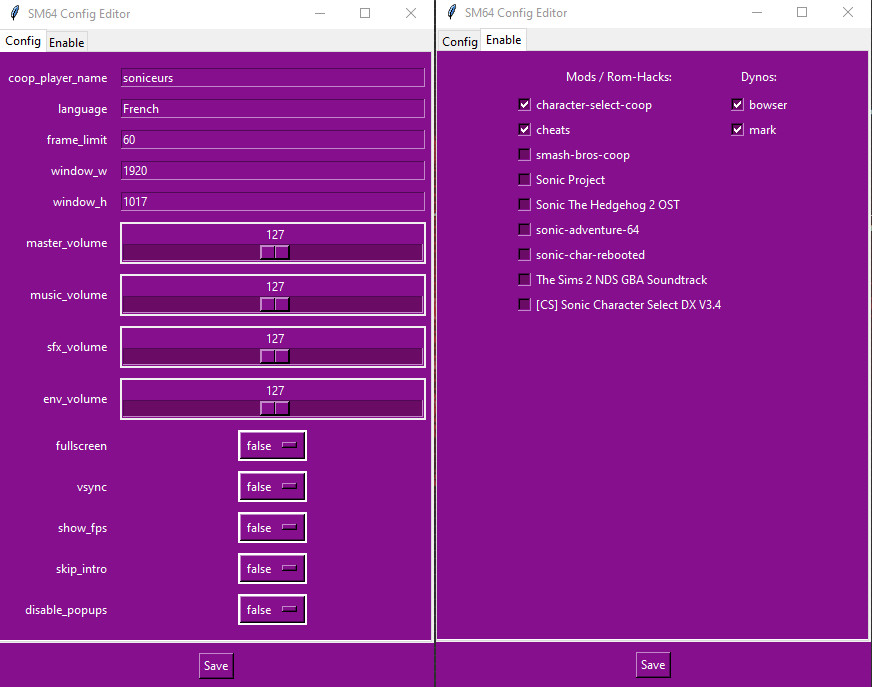The width and height of the screenshot is (872, 687).
Task: Disable the cheats mod checkbox
Action: (x=524, y=130)
